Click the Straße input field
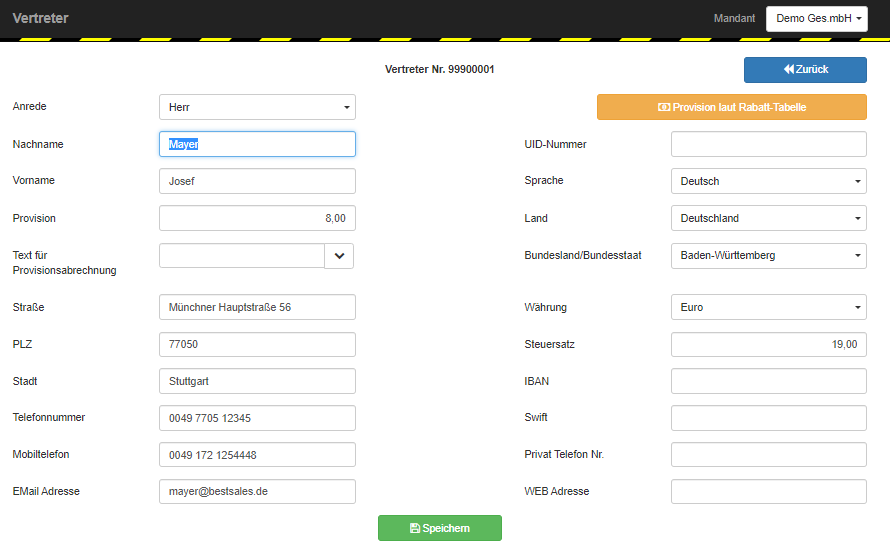Image resolution: width=890 pixels, height=552 pixels. coord(257,307)
